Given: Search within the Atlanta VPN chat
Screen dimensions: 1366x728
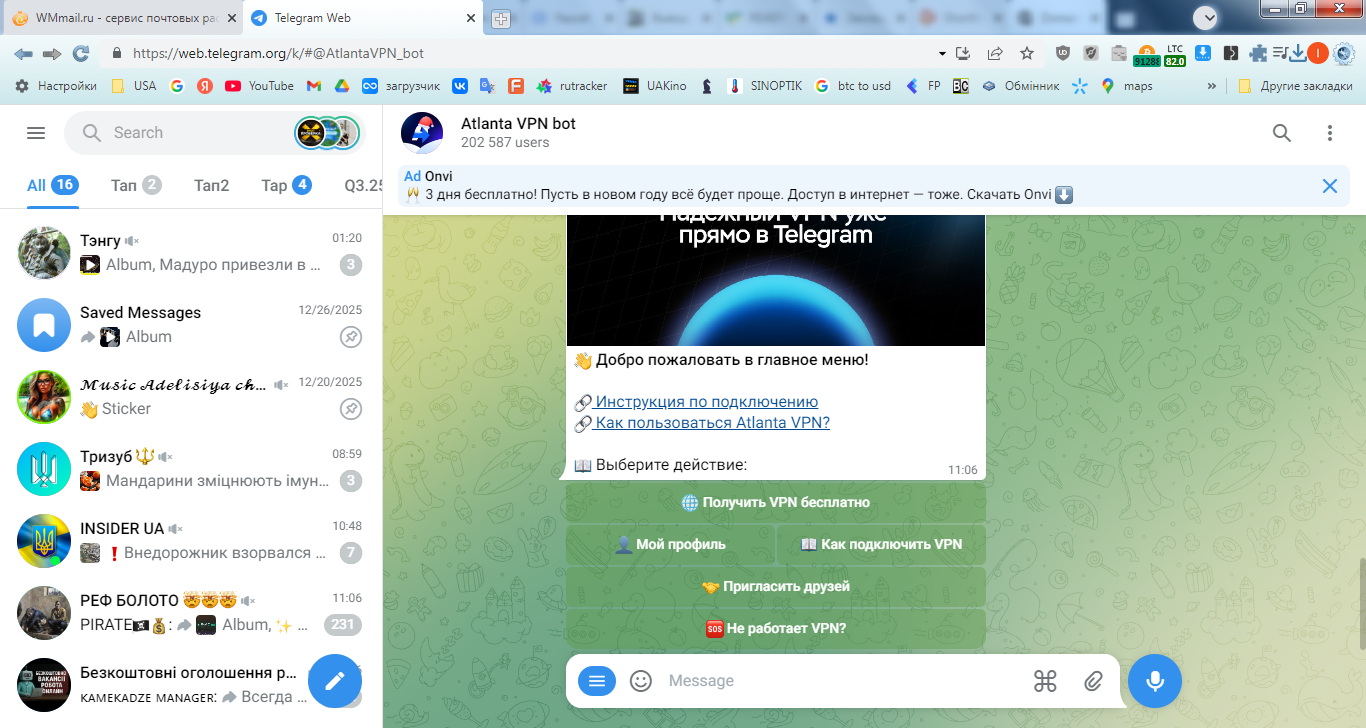Looking at the screenshot, I should click(x=1282, y=133).
